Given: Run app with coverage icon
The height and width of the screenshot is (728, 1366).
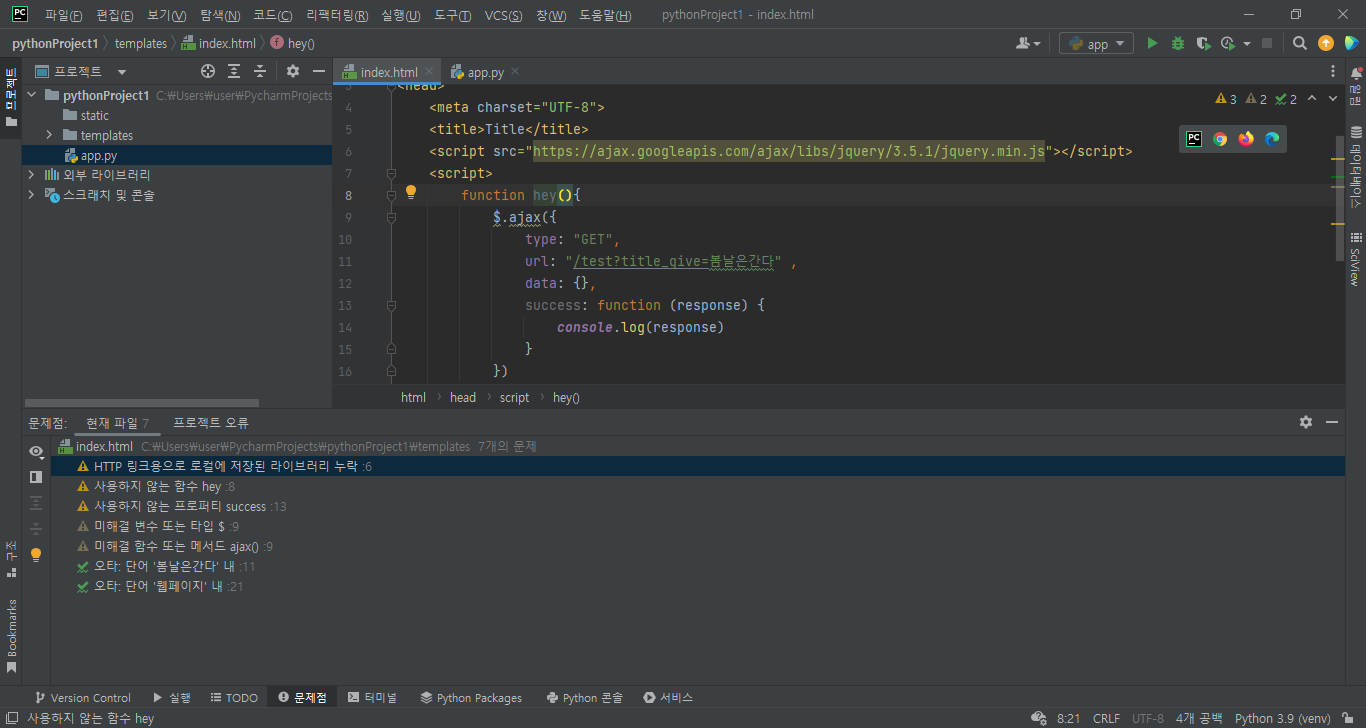Looking at the screenshot, I should pyautogui.click(x=1203, y=43).
